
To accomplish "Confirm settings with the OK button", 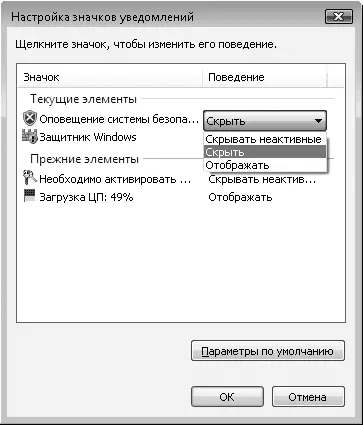I will (x=227, y=397).
